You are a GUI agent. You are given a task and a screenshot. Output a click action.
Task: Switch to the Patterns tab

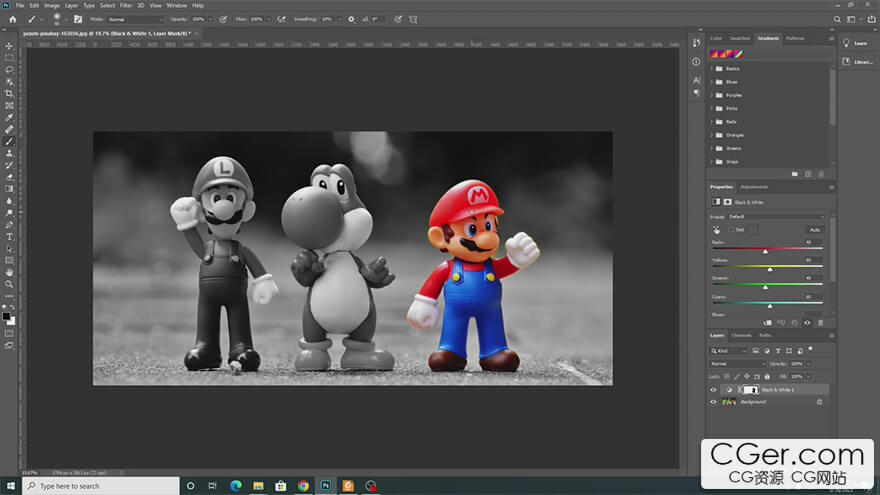(x=795, y=38)
